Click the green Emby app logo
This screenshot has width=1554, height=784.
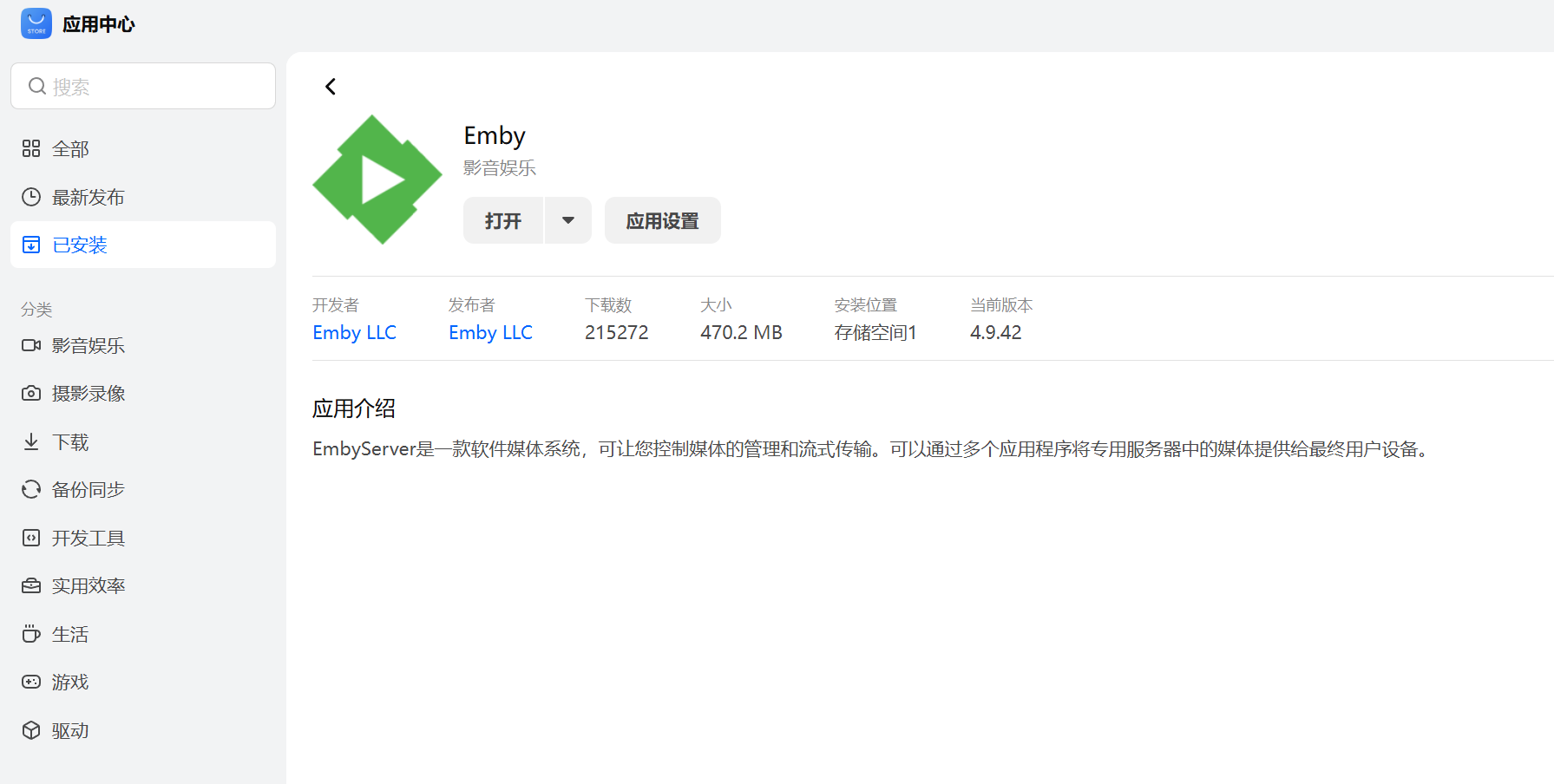pyautogui.click(x=377, y=180)
